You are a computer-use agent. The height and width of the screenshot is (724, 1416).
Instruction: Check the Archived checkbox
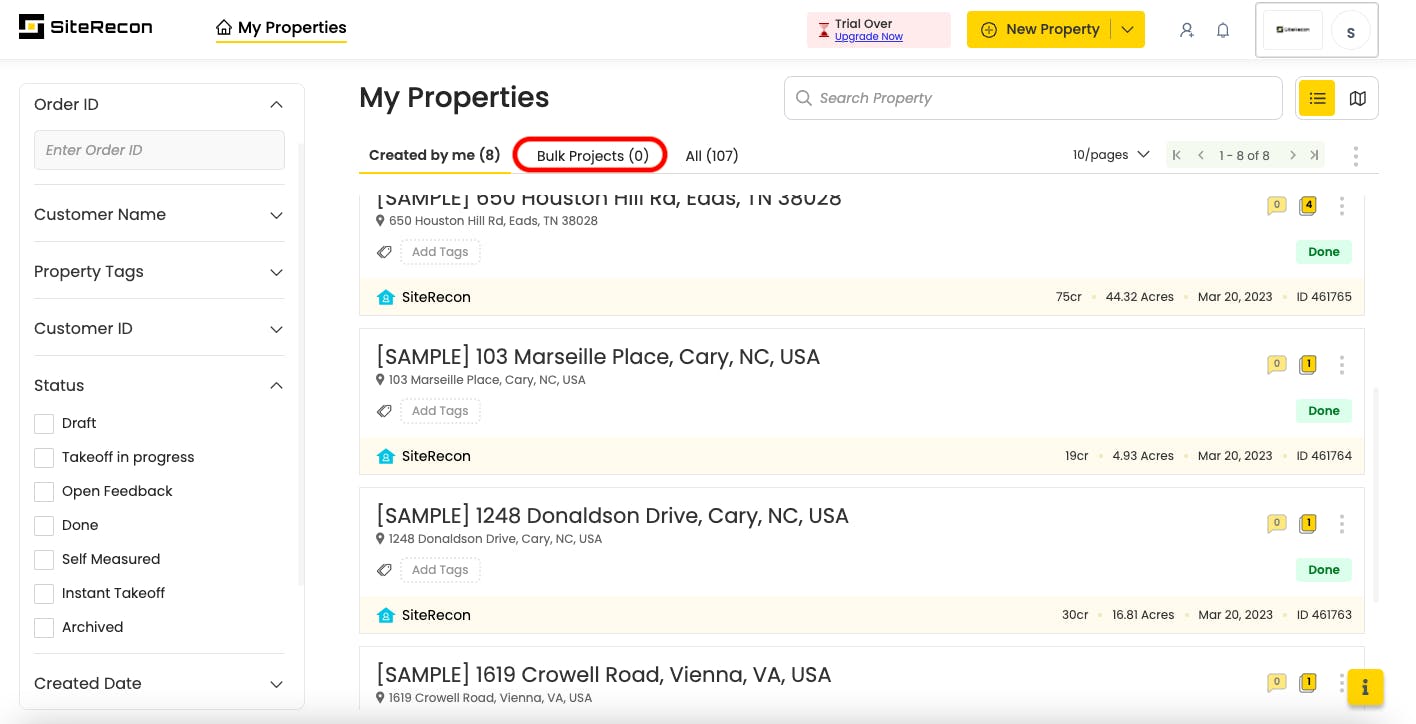click(x=44, y=628)
